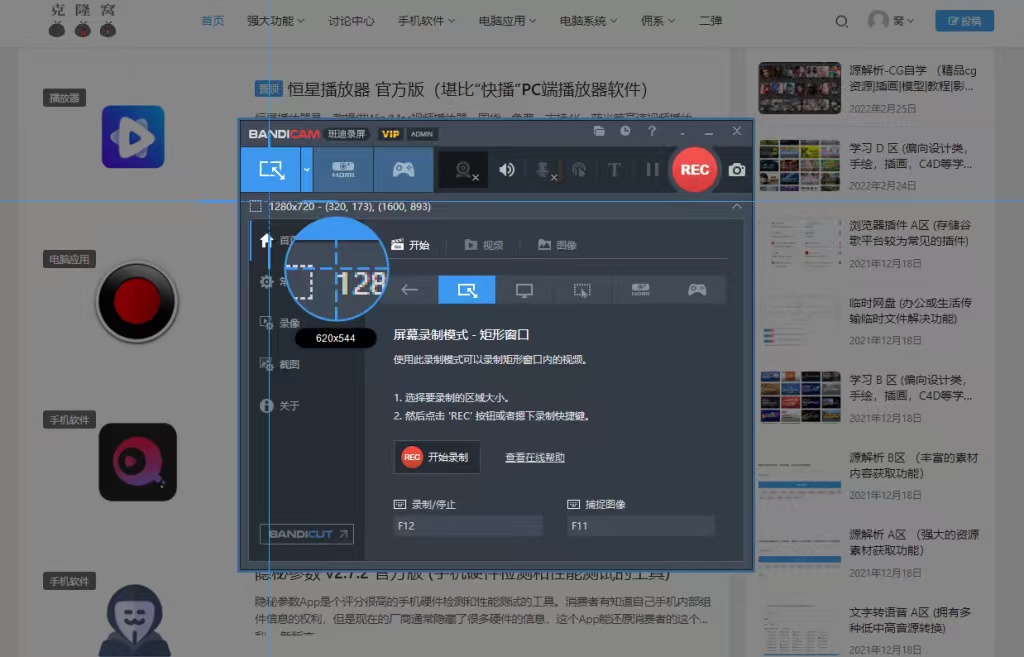
Task: Open the scheduled recording clock icon
Action: tap(625, 131)
